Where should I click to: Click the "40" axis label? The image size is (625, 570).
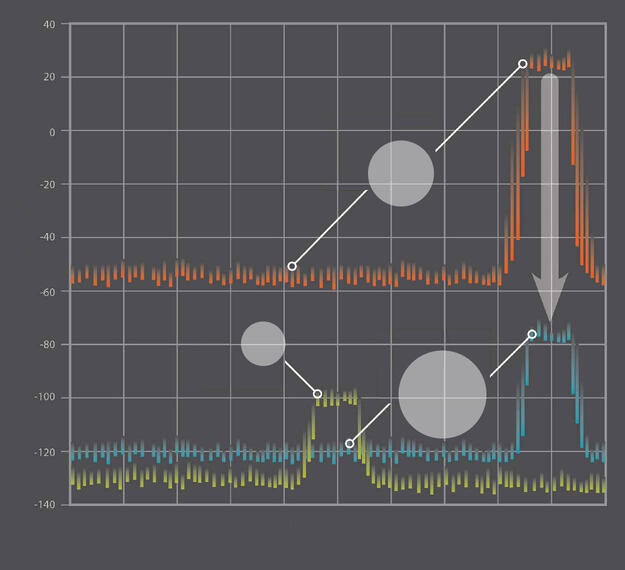pyautogui.click(x=49, y=25)
